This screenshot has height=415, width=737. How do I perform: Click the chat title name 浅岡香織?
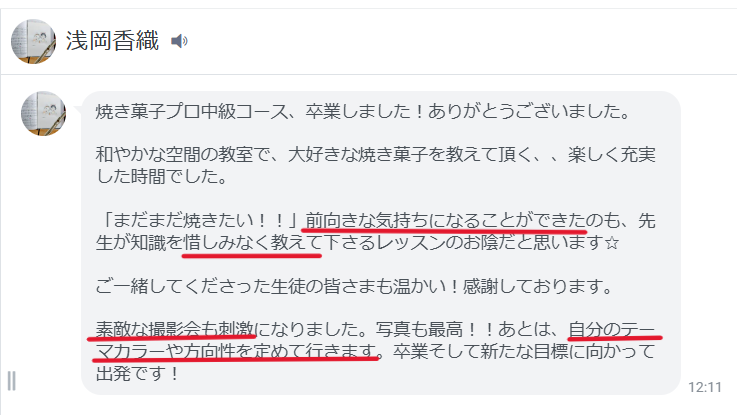click(x=112, y=40)
